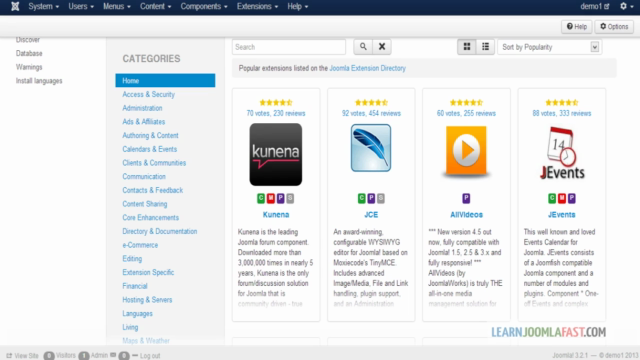The height and width of the screenshot is (360, 640).
Task: Click the magnifier search button
Action: [x=363, y=47]
